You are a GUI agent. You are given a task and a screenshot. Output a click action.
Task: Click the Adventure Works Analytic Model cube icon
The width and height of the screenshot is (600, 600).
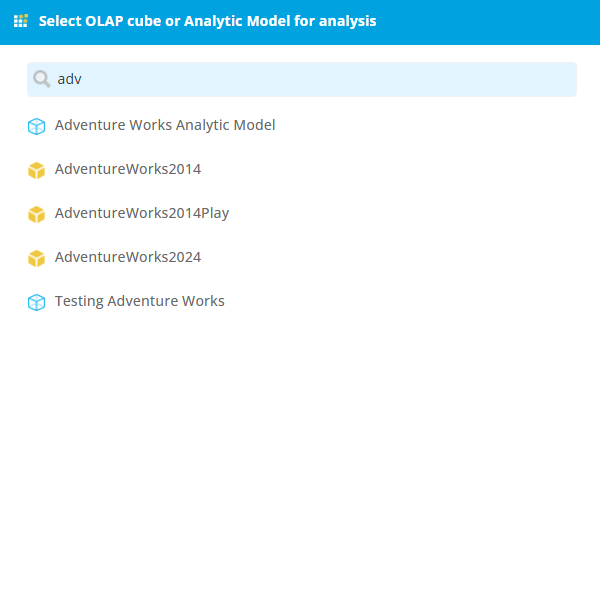[36, 126]
